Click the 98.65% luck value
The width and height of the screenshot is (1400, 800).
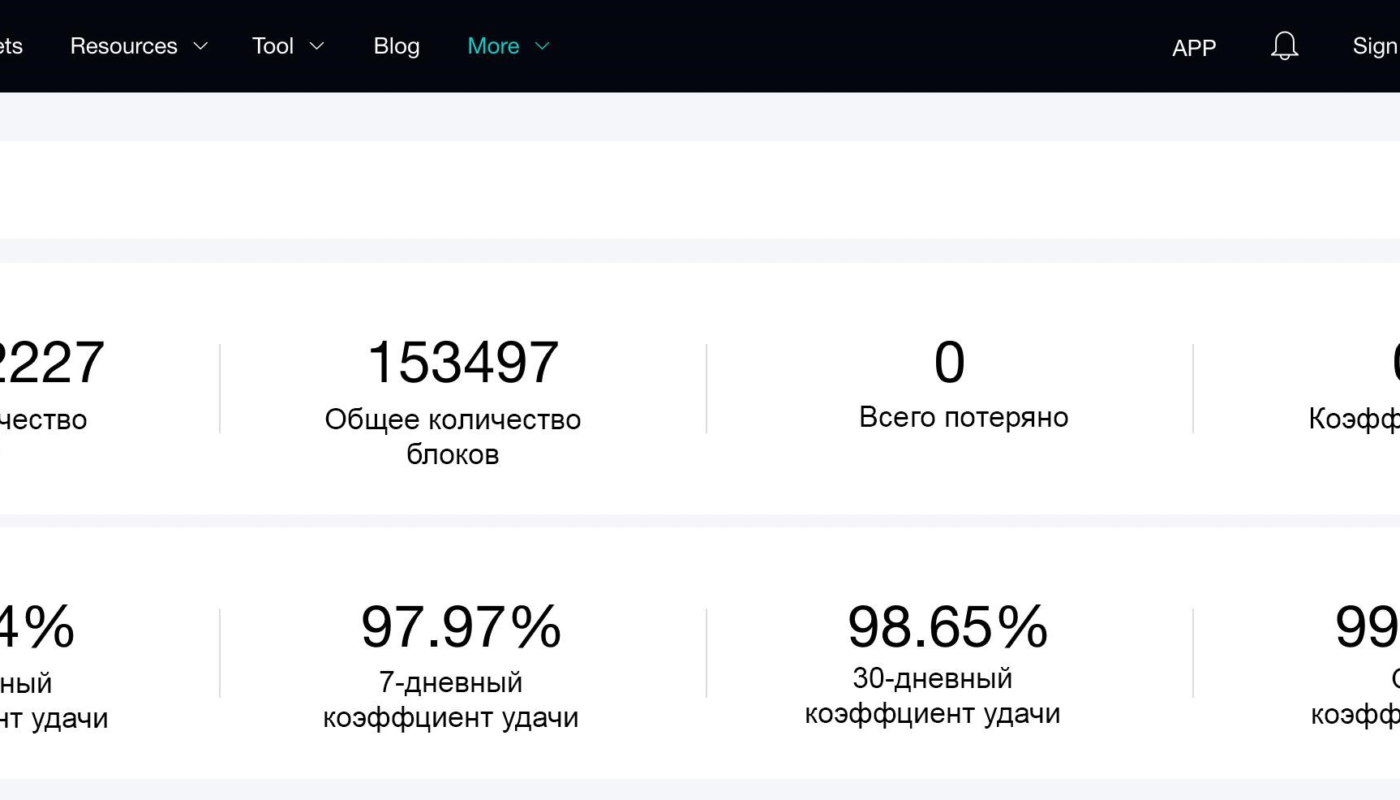click(947, 627)
